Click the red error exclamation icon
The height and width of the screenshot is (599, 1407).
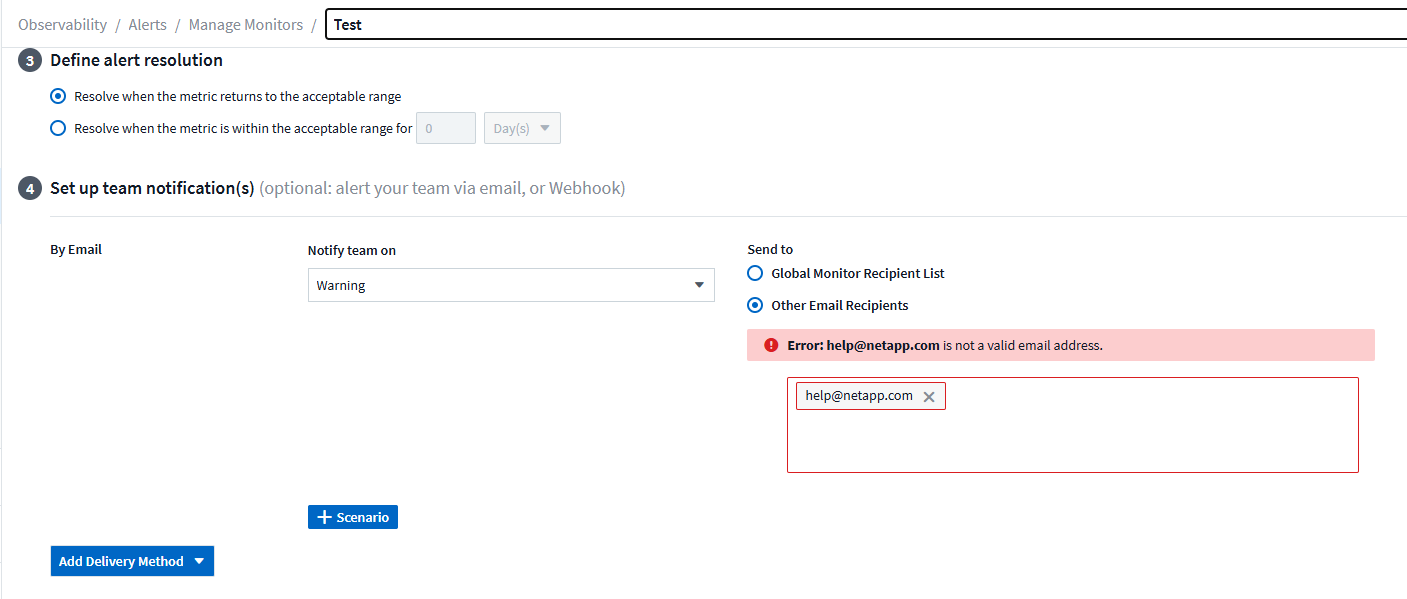pyautogui.click(x=771, y=345)
